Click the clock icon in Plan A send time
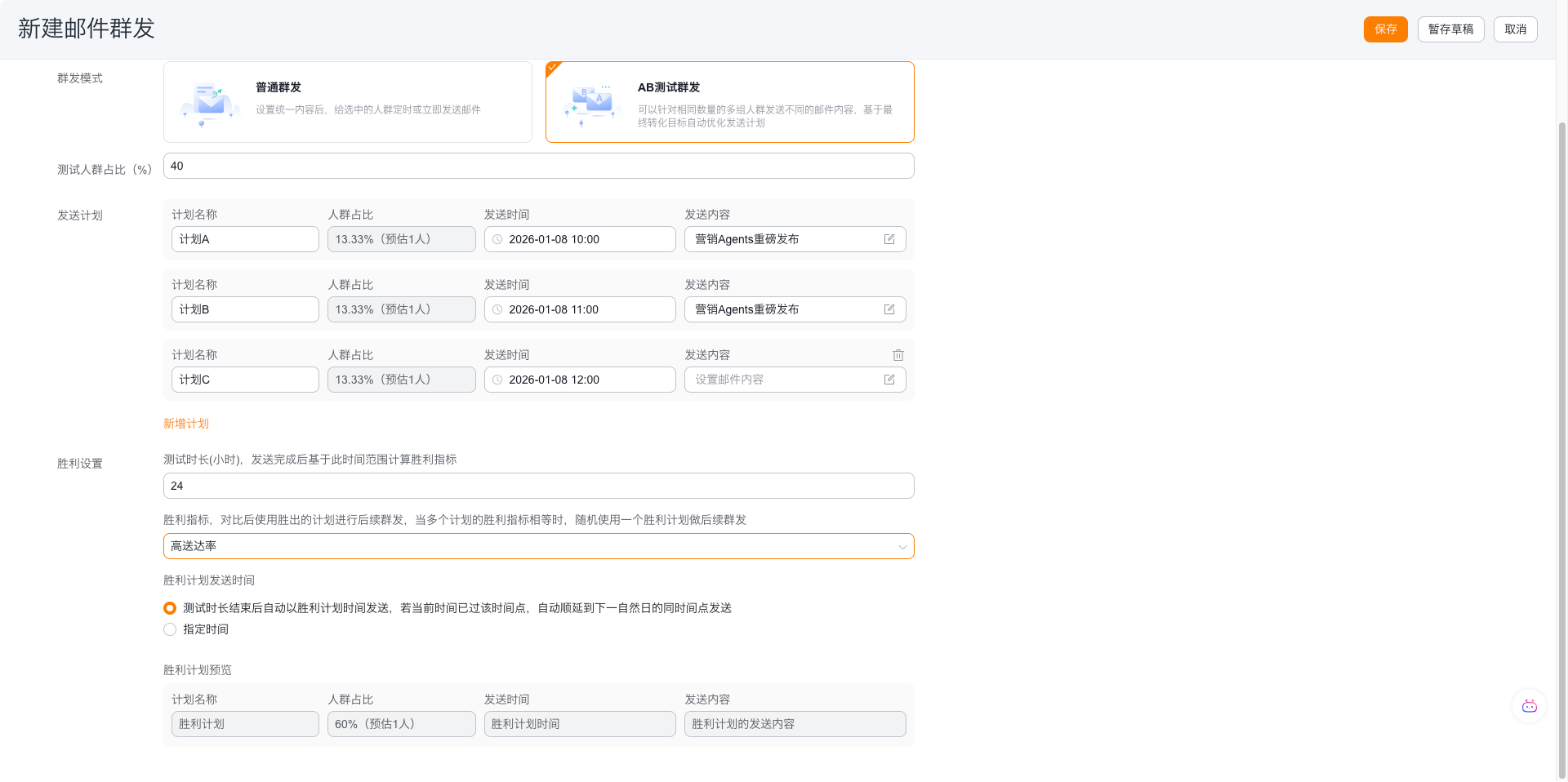 click(497, 239)
